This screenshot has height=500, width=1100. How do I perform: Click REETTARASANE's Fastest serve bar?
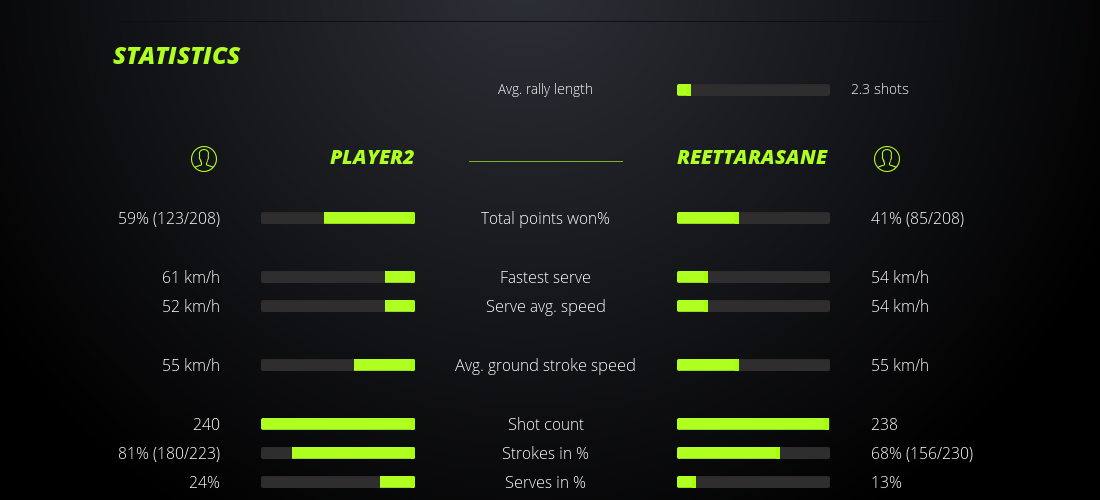753,277
